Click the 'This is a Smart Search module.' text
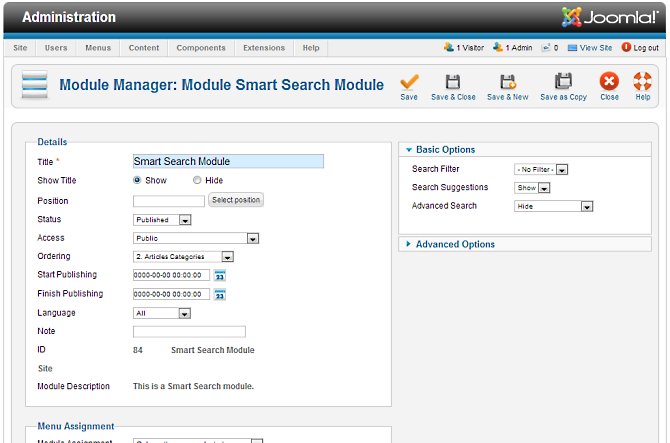The width and height of the screenshot is (670, 443). pyautogui.click(x=193, y=386)
